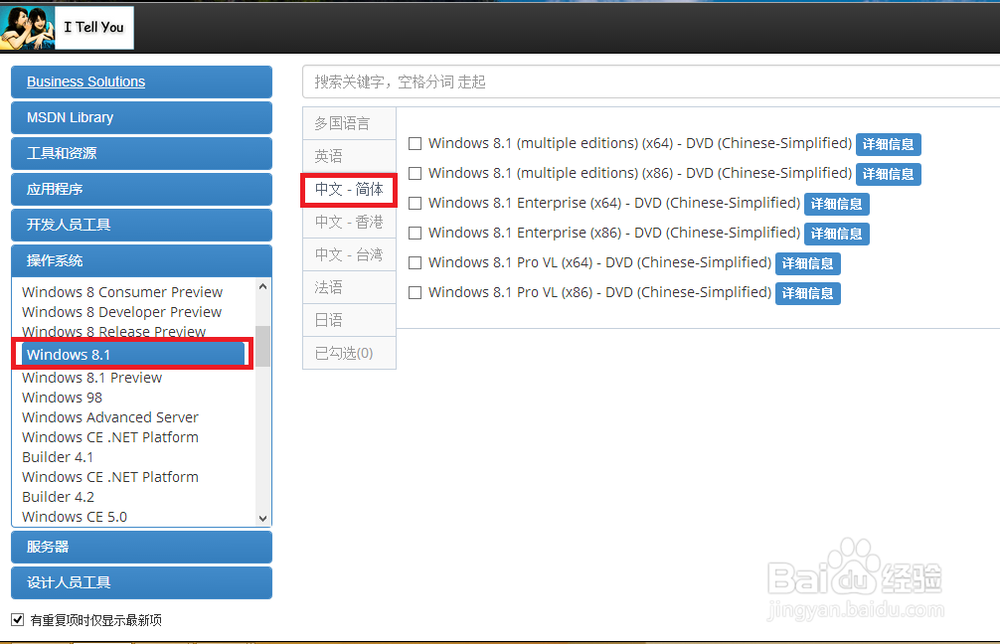Viewport: 1000px width, 644px height.
Task: Expand the 开发人员工具 category
Action: (x=142, y=225)
